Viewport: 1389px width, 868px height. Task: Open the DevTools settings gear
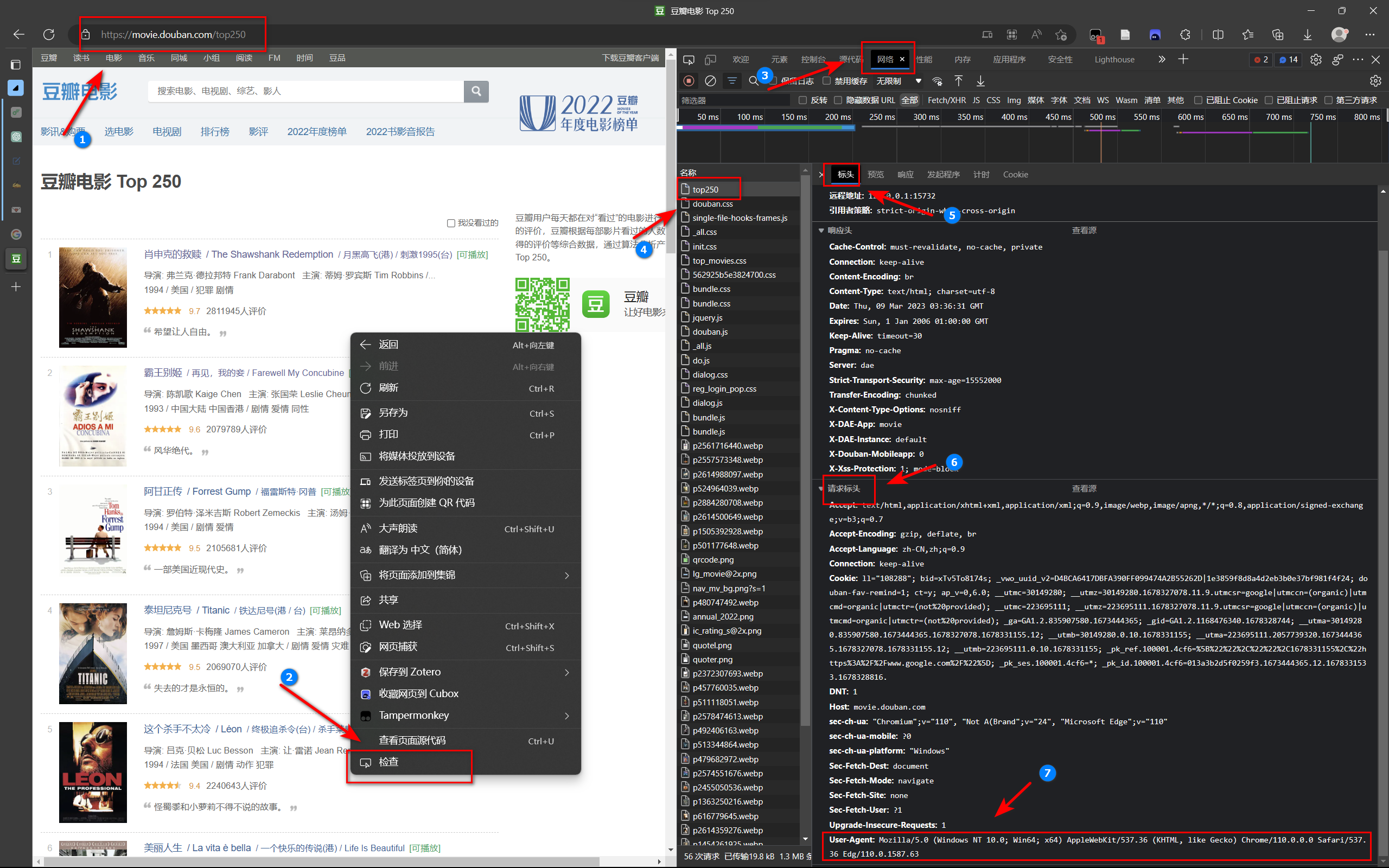1316,60
